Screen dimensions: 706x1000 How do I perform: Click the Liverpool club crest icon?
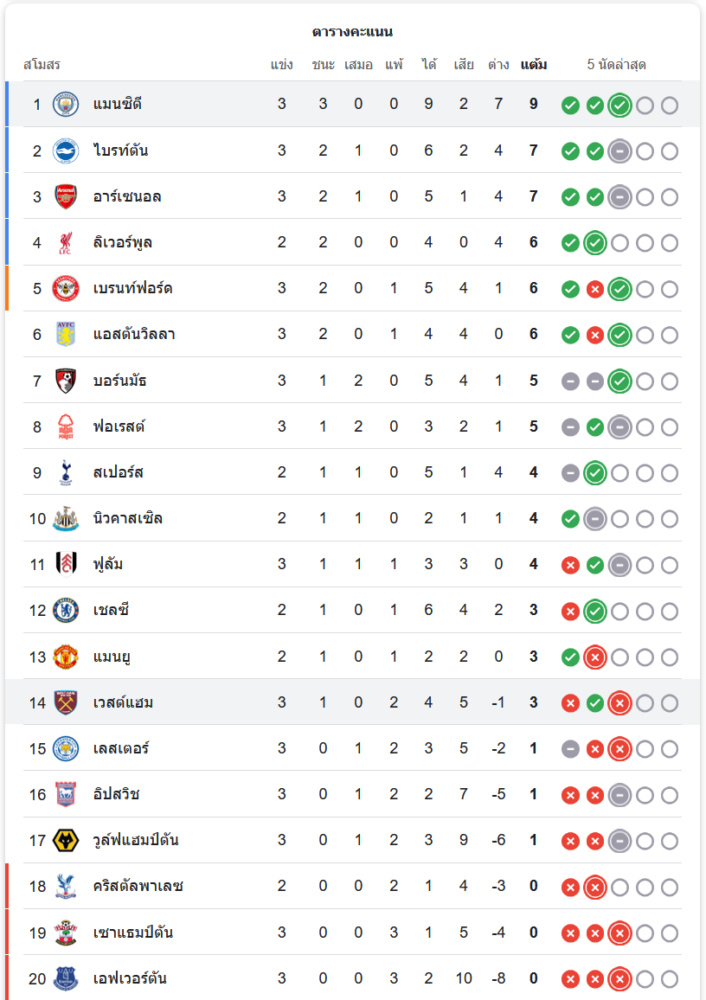point(66,242)
